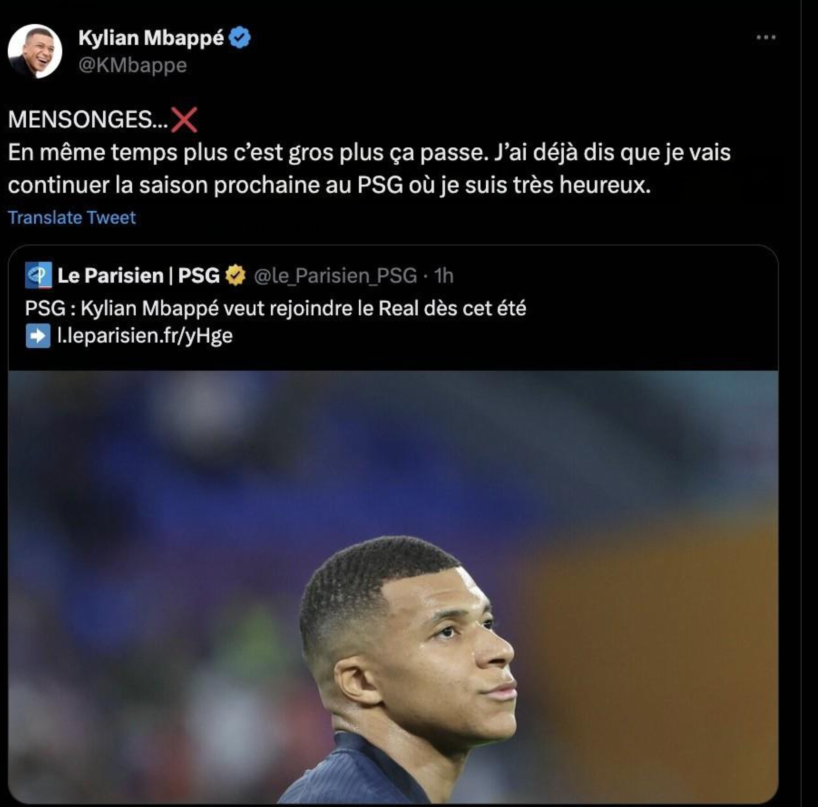
Task: Click the Translate Tweet link
Action: pyautogui.click(x=71, y=217)
